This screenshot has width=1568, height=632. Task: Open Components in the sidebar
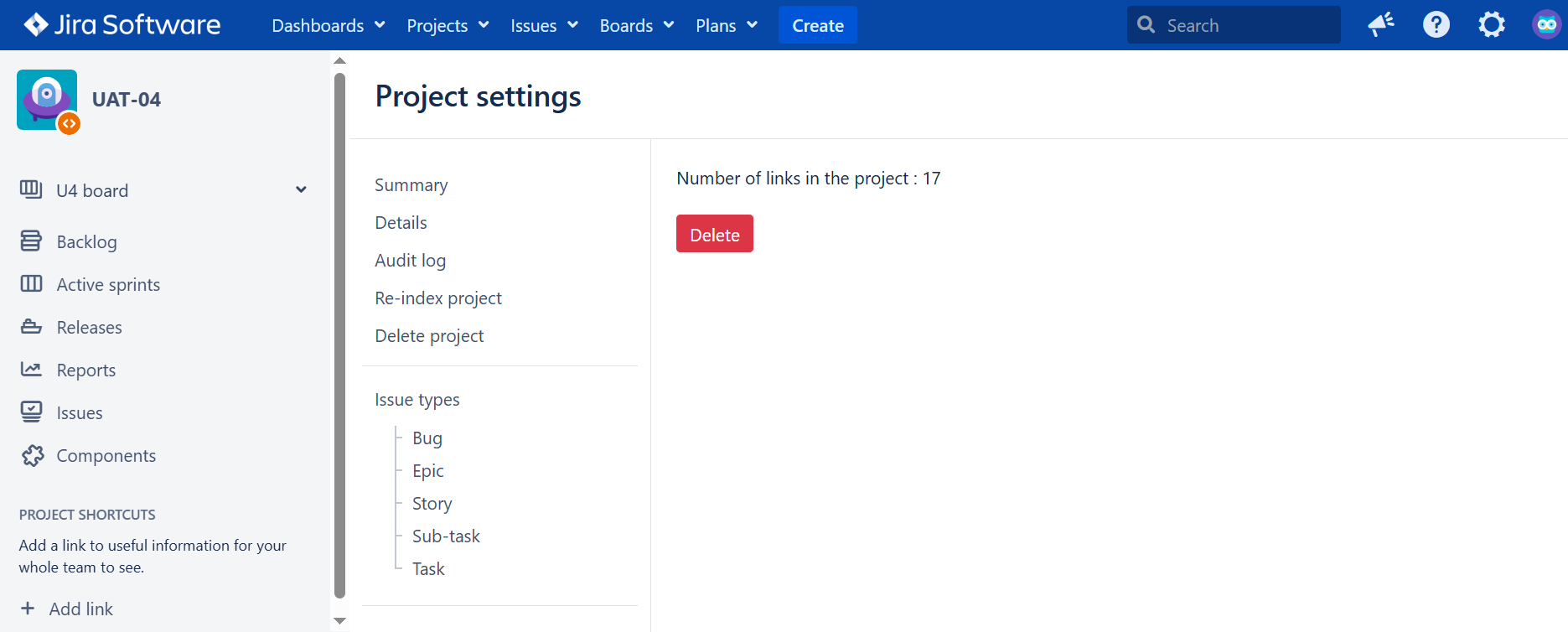[106, 456]
